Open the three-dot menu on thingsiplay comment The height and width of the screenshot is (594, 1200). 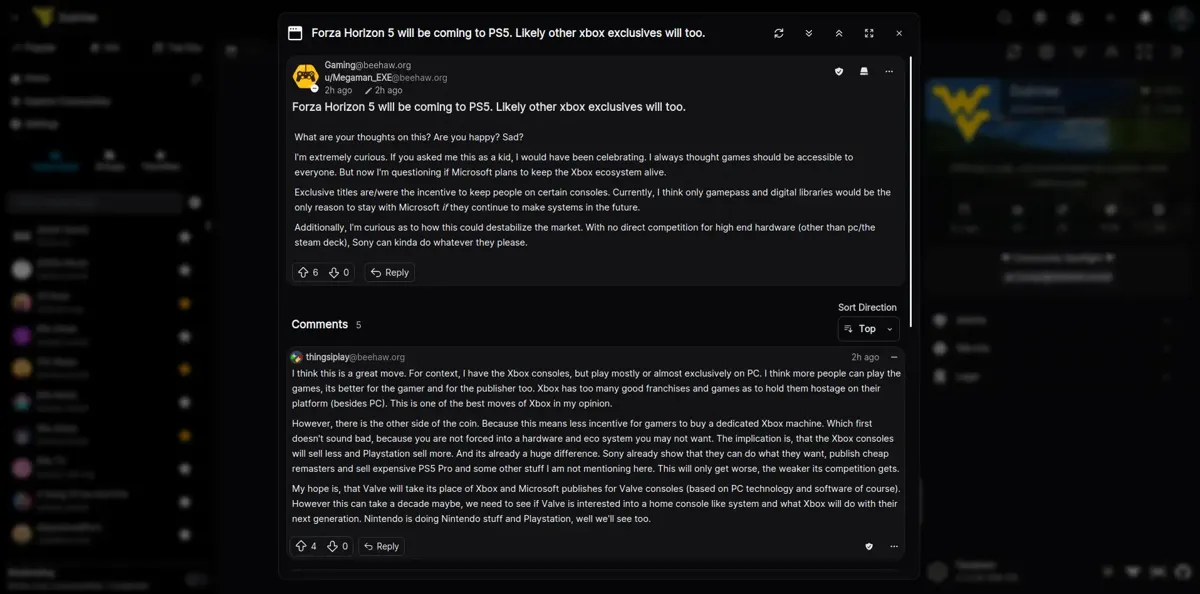point(894,546)
